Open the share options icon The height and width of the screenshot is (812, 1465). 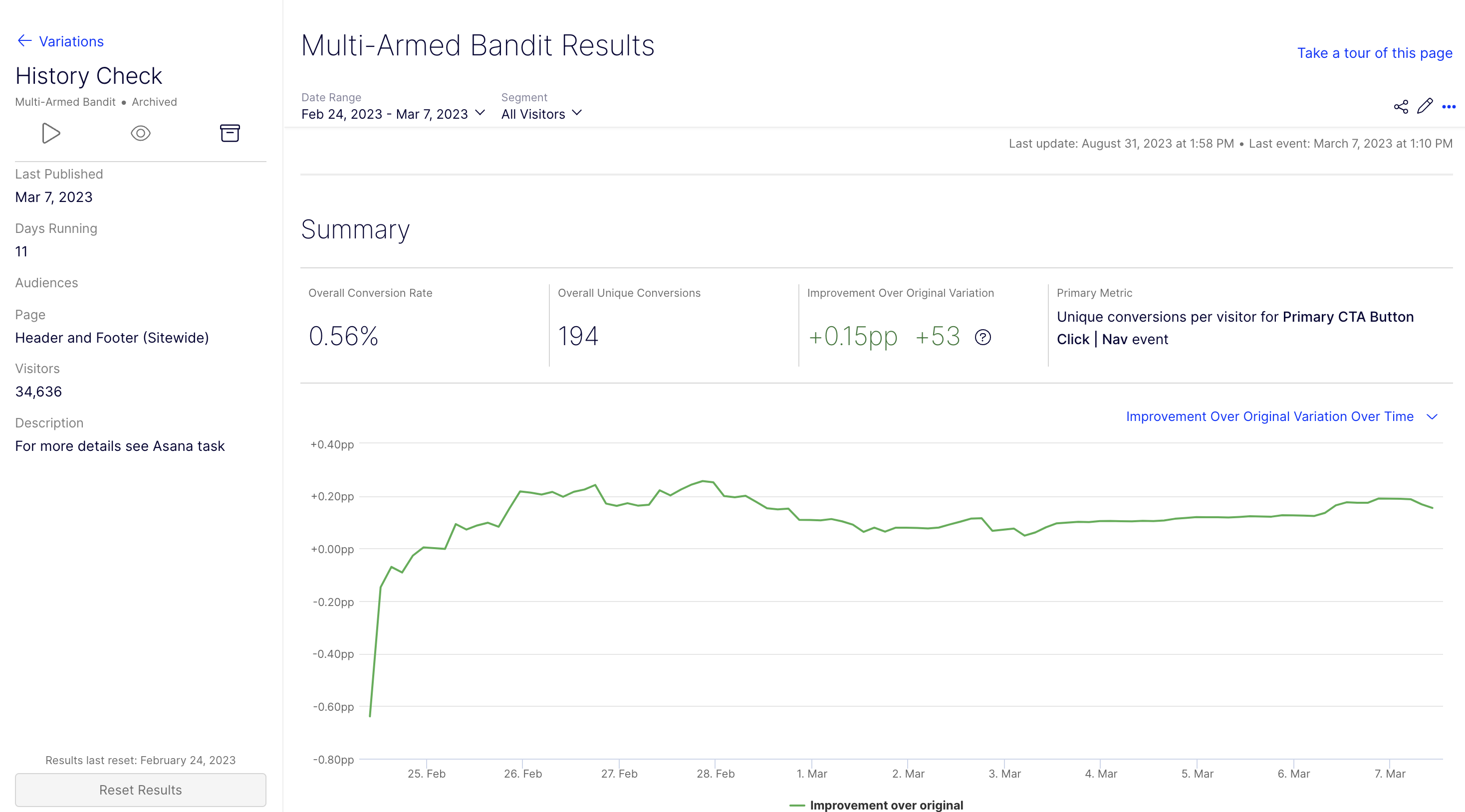tap(1401, 106)
